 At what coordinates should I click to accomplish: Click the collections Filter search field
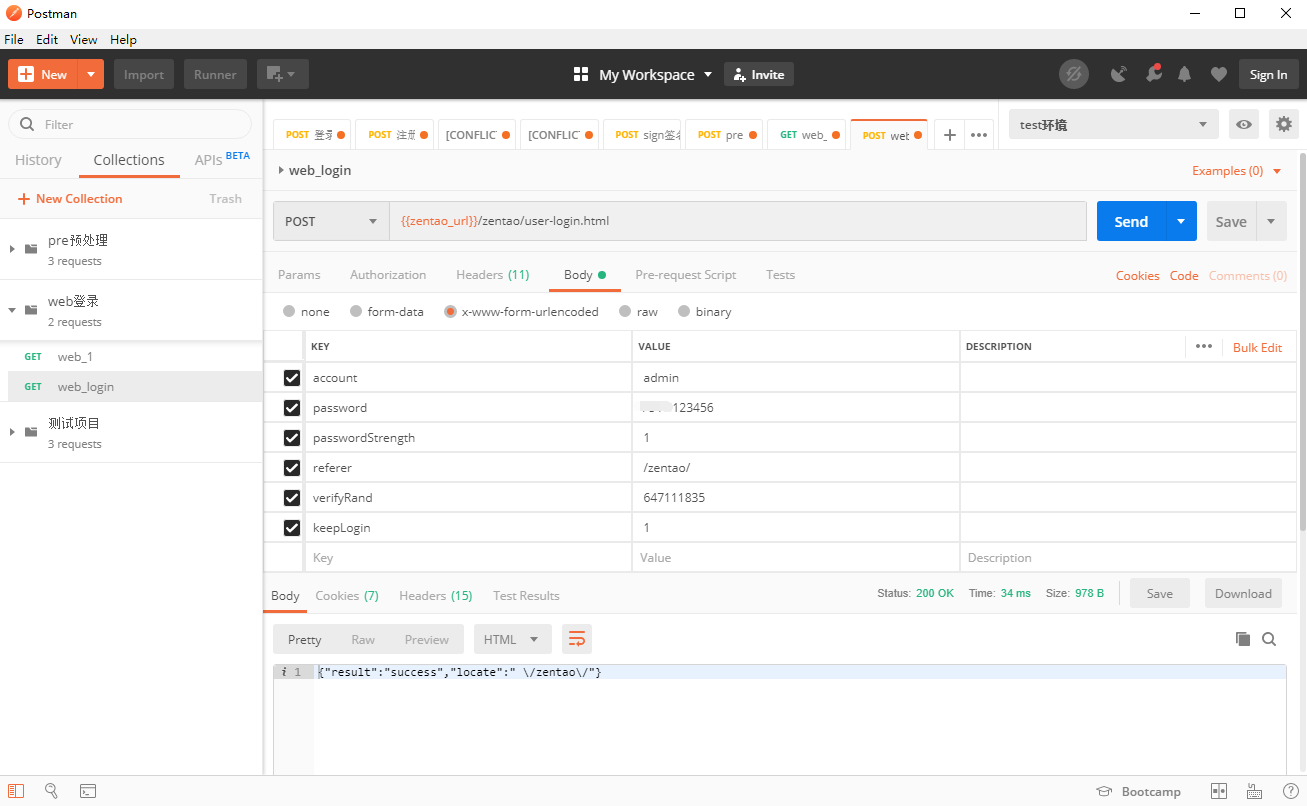coord(130,124)
